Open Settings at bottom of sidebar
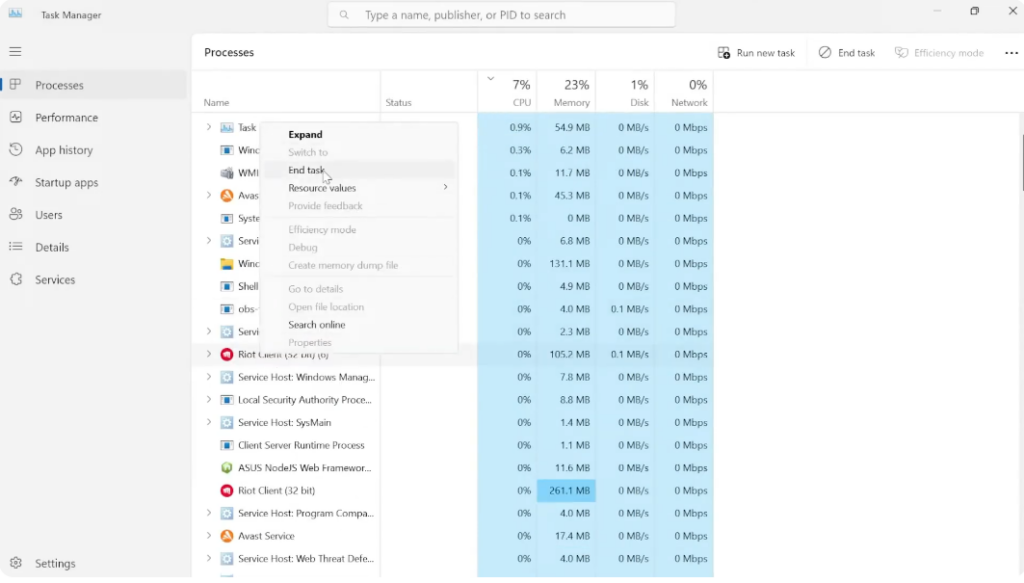The height and width of the screenshot is (583, 1024). tap(54, 563)
